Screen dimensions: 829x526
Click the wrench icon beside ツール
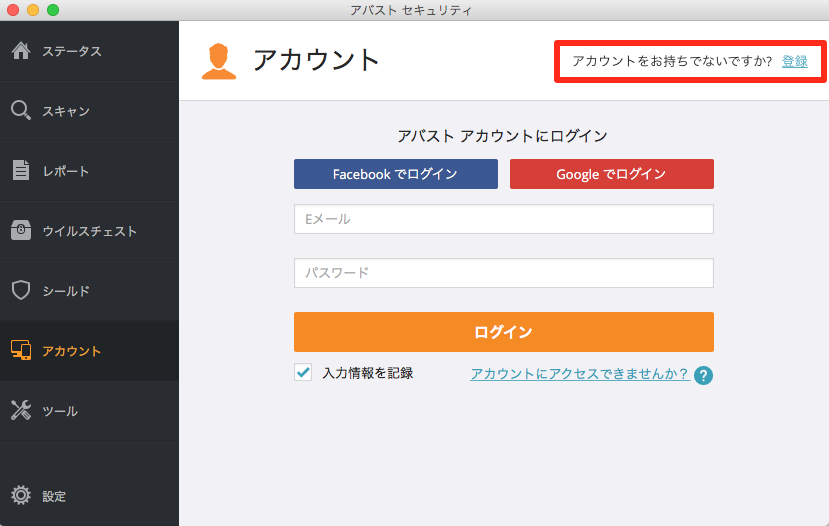click(x=21, y=410)
